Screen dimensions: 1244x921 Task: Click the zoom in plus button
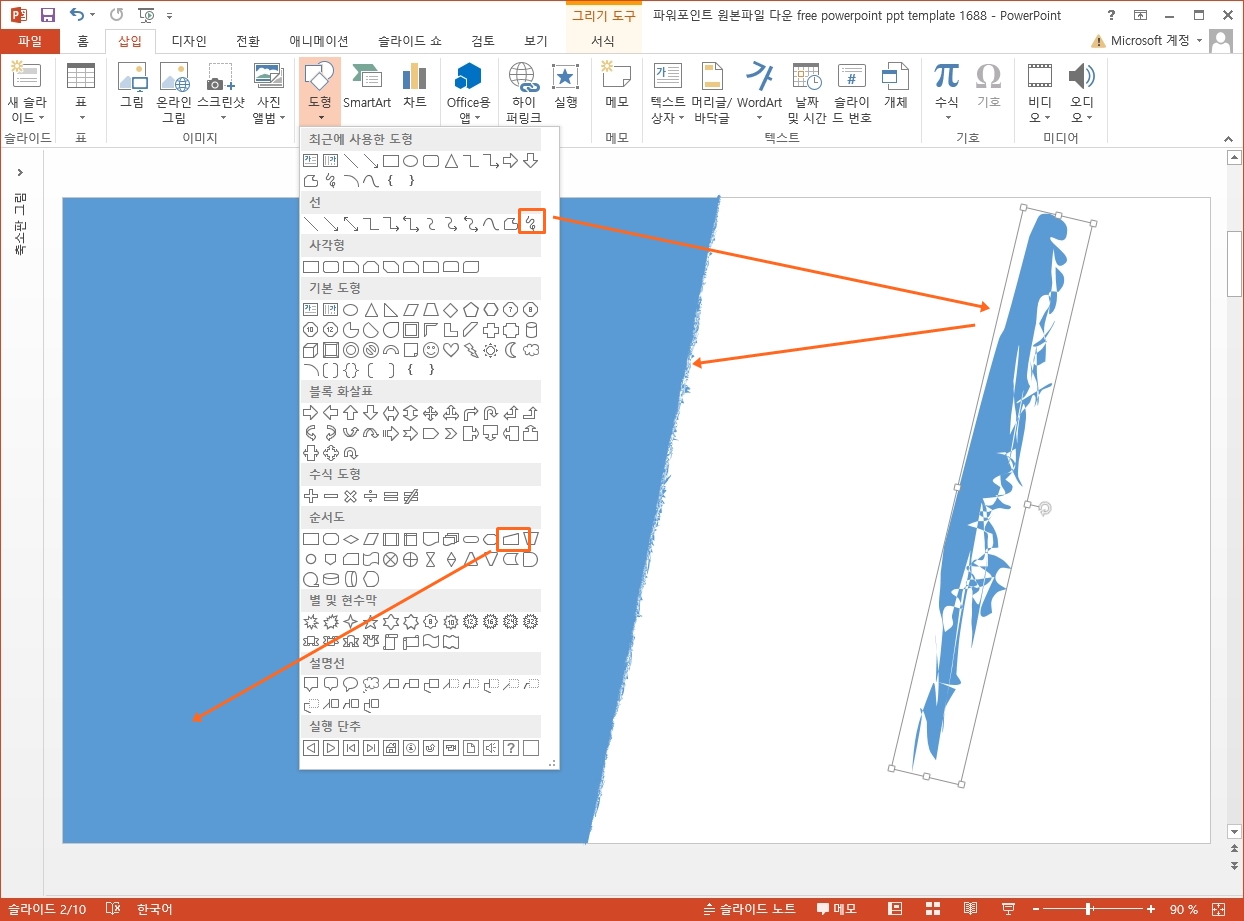click(1151, 909)
